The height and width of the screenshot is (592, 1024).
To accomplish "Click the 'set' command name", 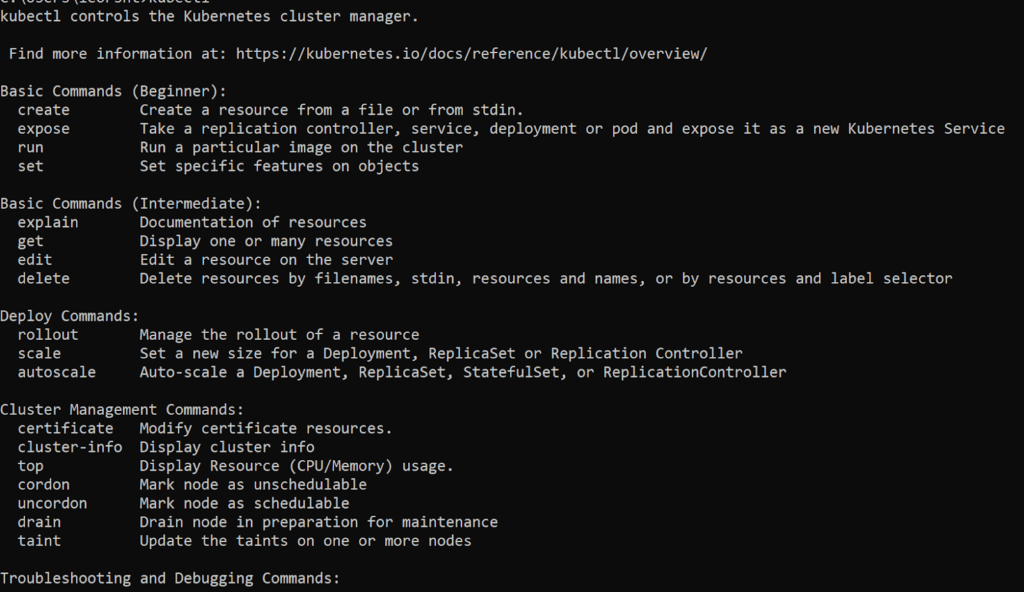I will point(31,166).
